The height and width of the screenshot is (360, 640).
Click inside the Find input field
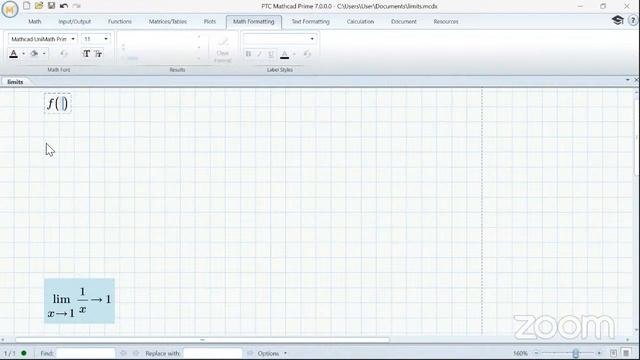point(86,353)
